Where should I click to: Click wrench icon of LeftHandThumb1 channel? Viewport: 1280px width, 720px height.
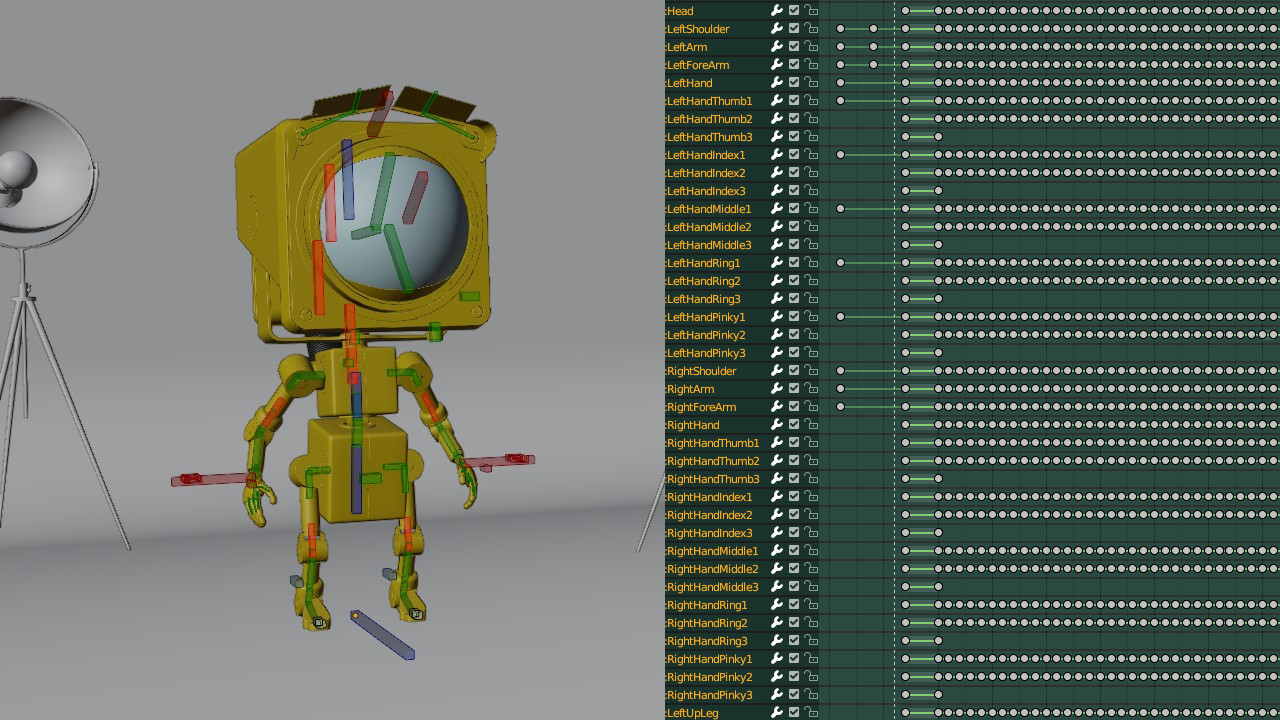pos(776,100)
